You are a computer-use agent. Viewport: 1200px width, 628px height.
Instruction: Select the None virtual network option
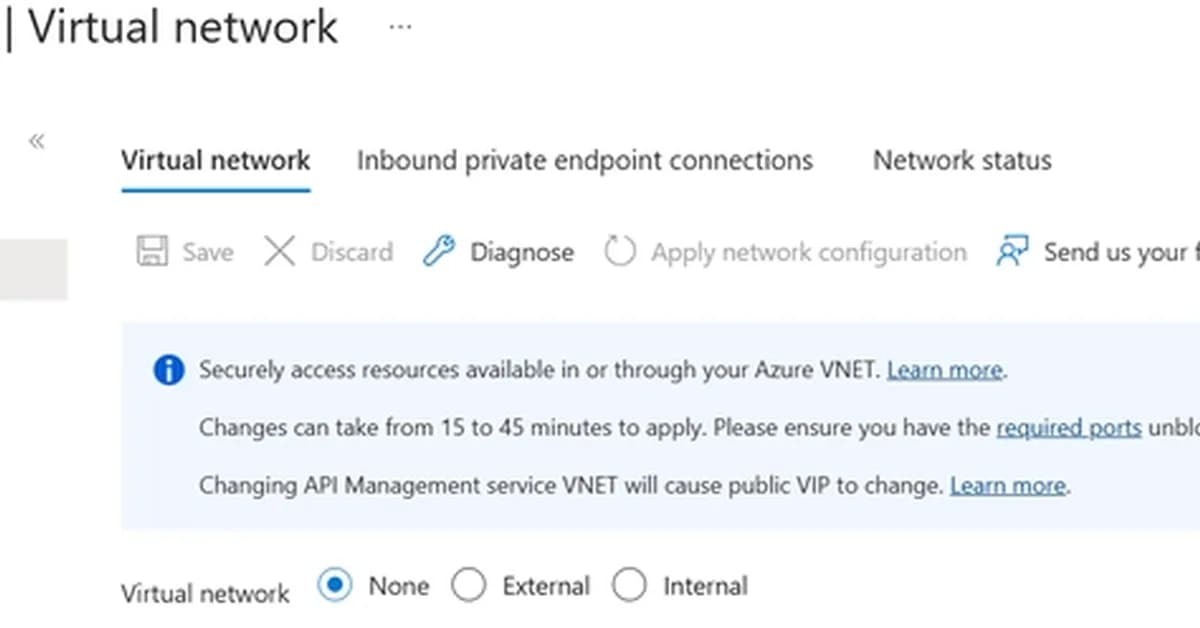click(337, 585)
